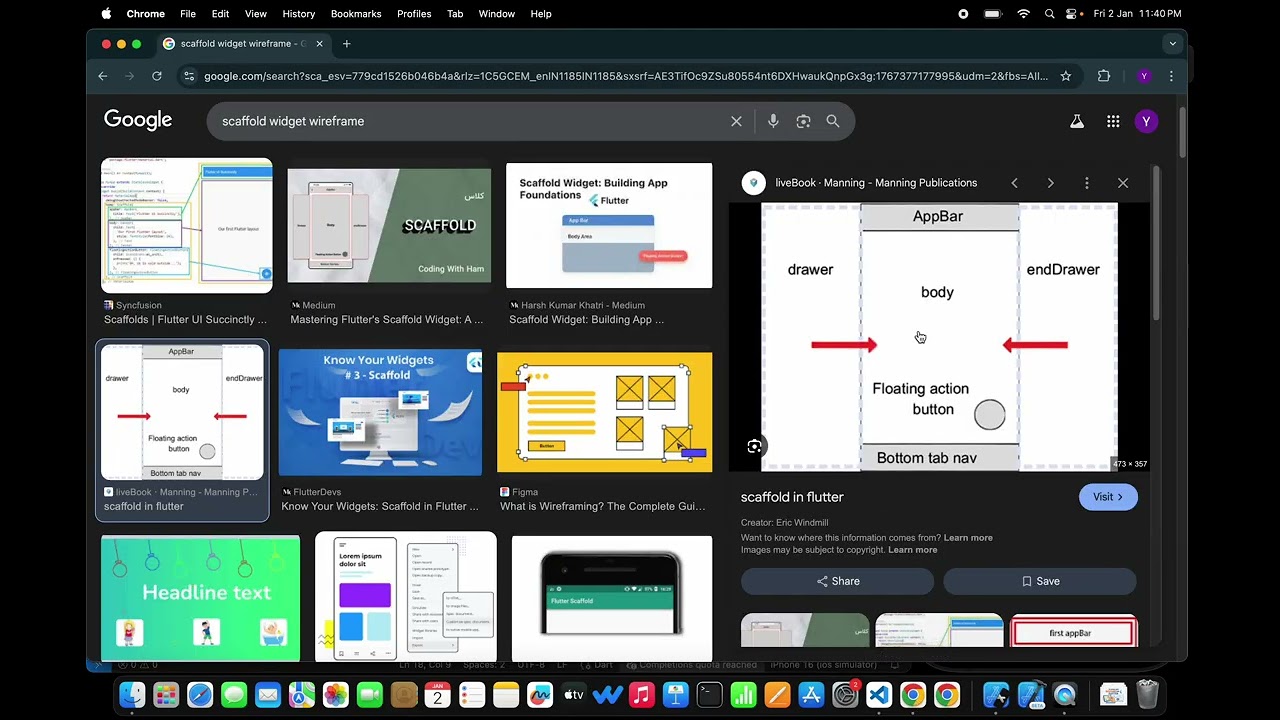Open the History menu
The image size is (1280, 720).
tap(298, 14)
